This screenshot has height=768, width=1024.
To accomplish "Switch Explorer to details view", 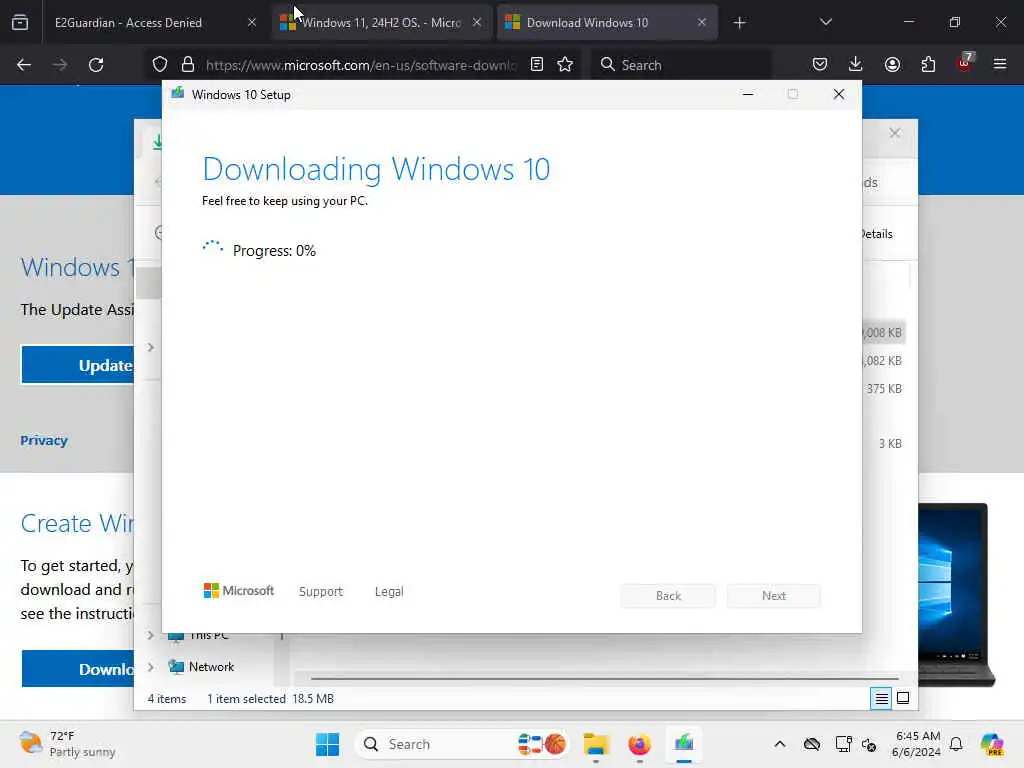I will point(881,699).
